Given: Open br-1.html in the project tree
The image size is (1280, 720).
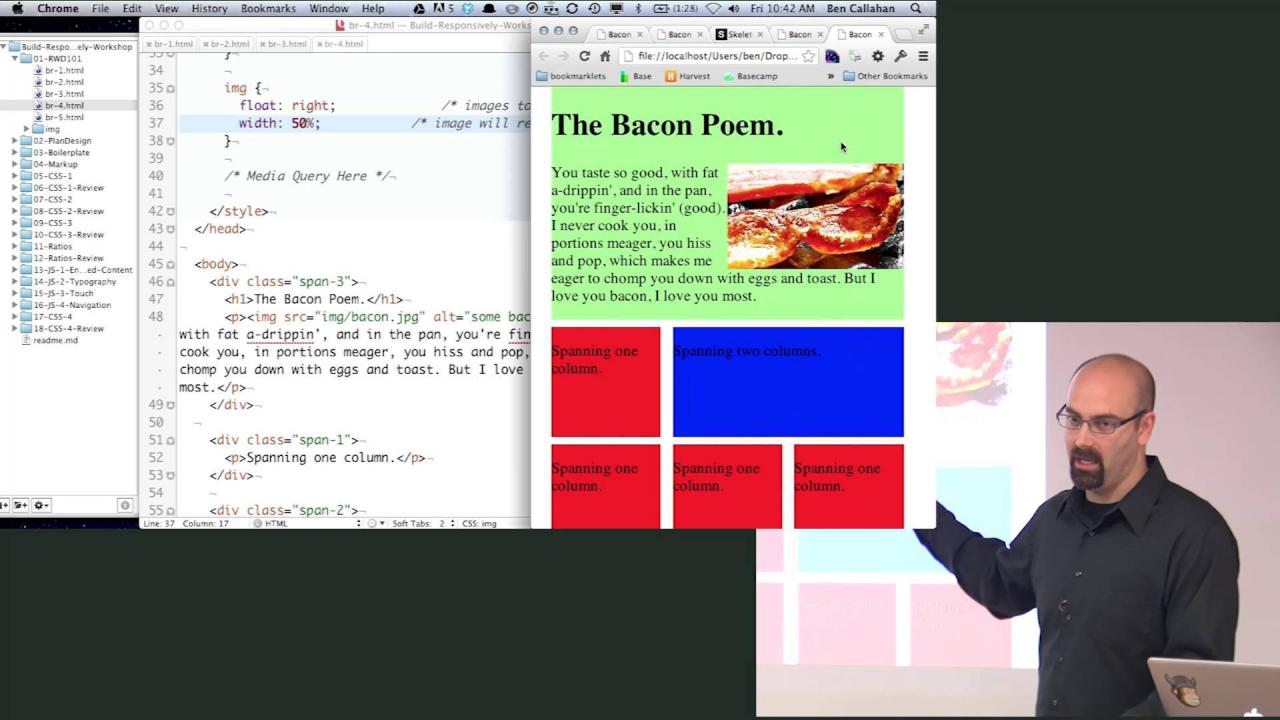Looking at the screenshot, I should tap(64, 70).
